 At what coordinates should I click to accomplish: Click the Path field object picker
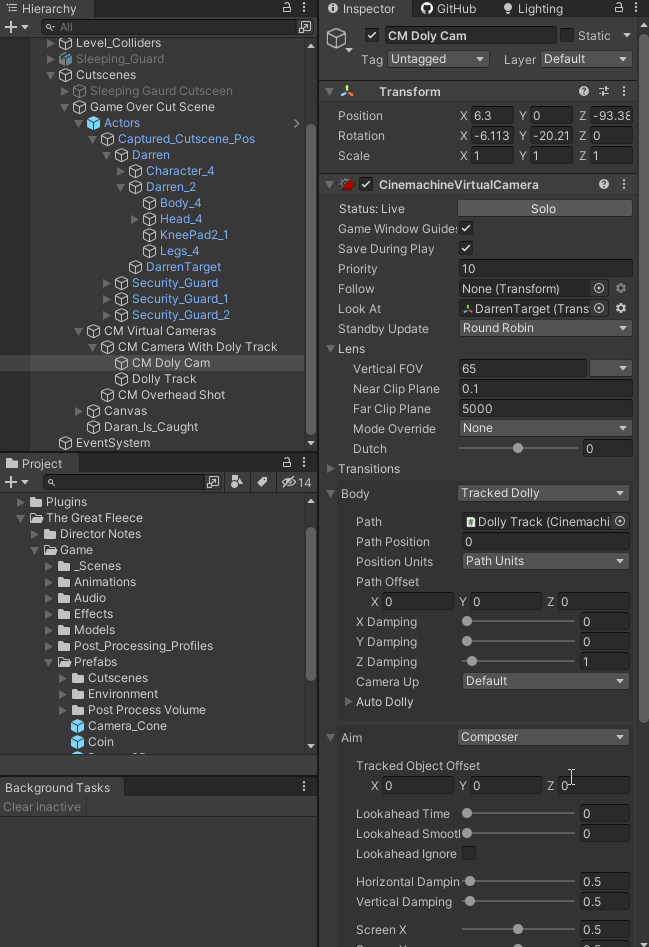(620, 521)
